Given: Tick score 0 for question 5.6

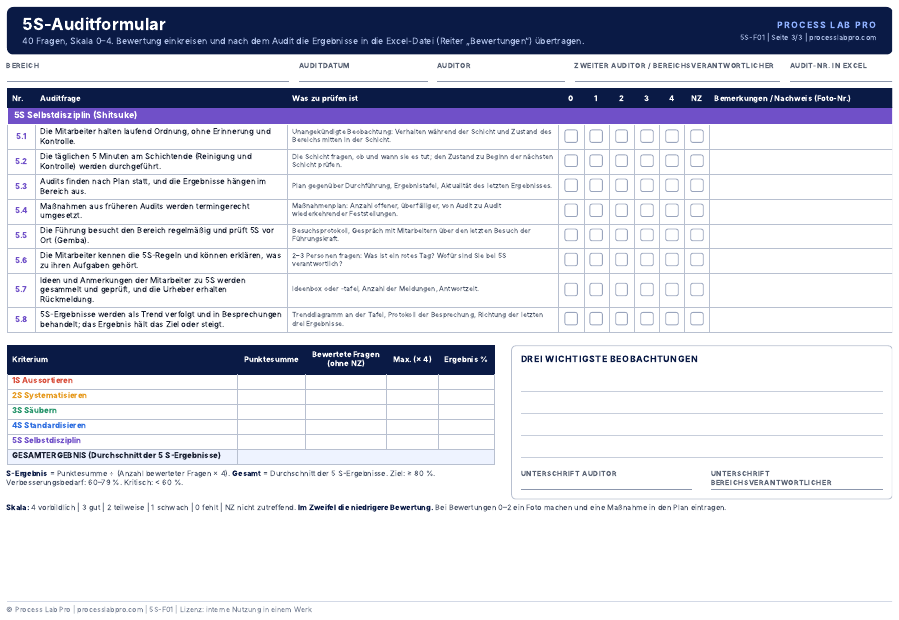Looking at the screenshot, I should tap(570, 260).
